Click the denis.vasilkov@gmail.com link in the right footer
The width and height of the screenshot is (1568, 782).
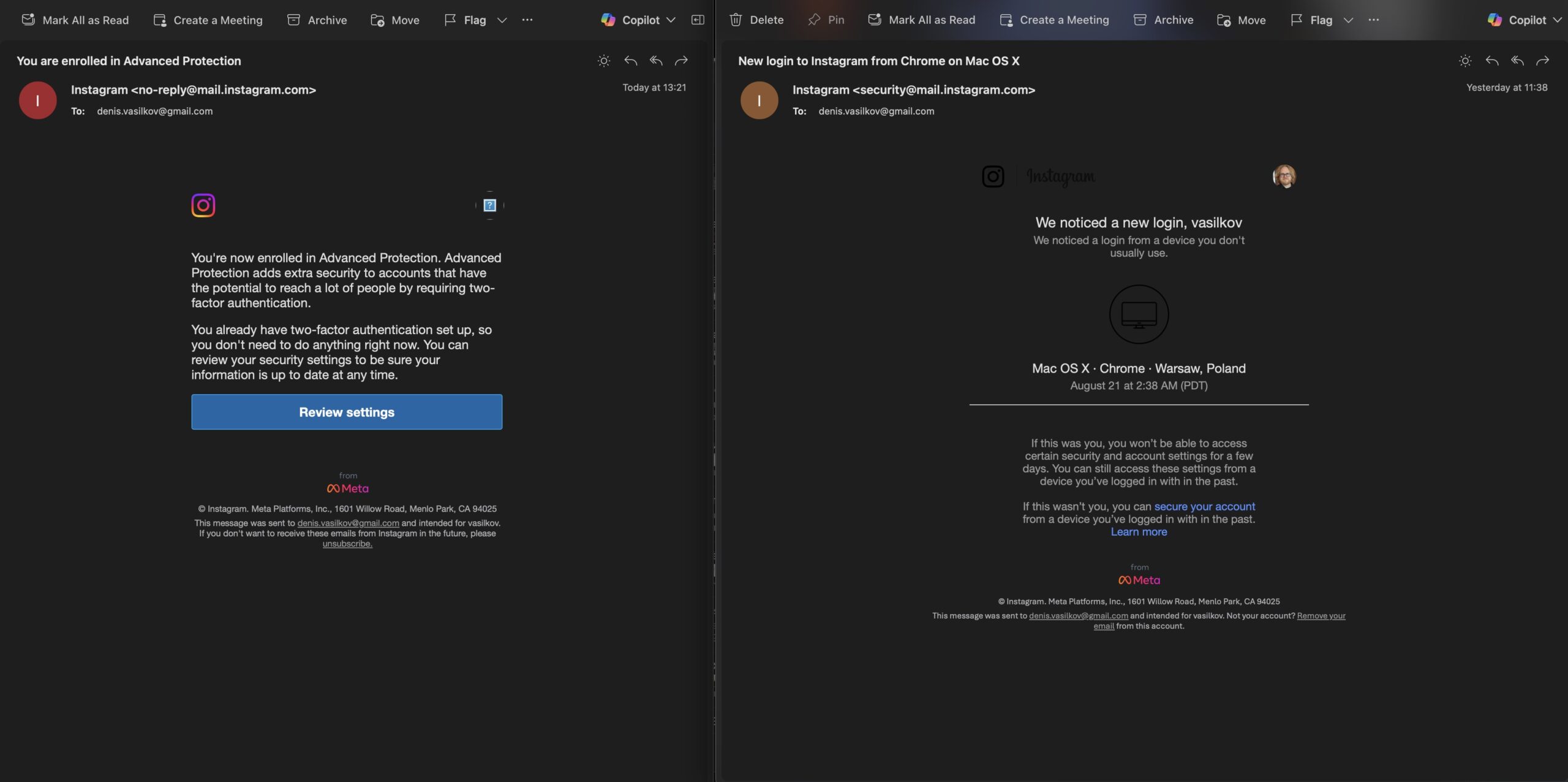pos(1079,616)
